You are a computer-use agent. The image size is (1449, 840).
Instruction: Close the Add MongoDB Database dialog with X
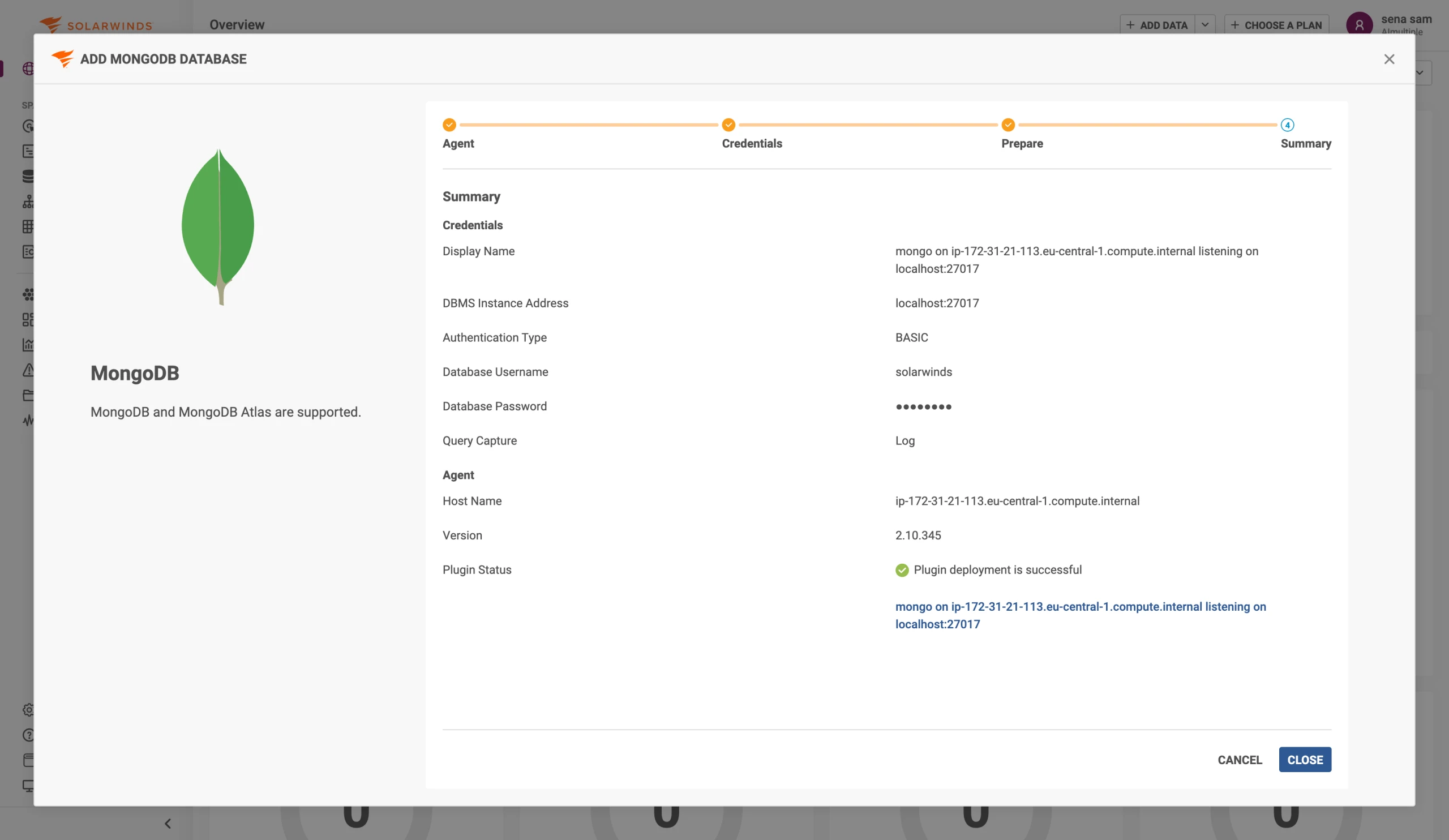pos(1388,59)
